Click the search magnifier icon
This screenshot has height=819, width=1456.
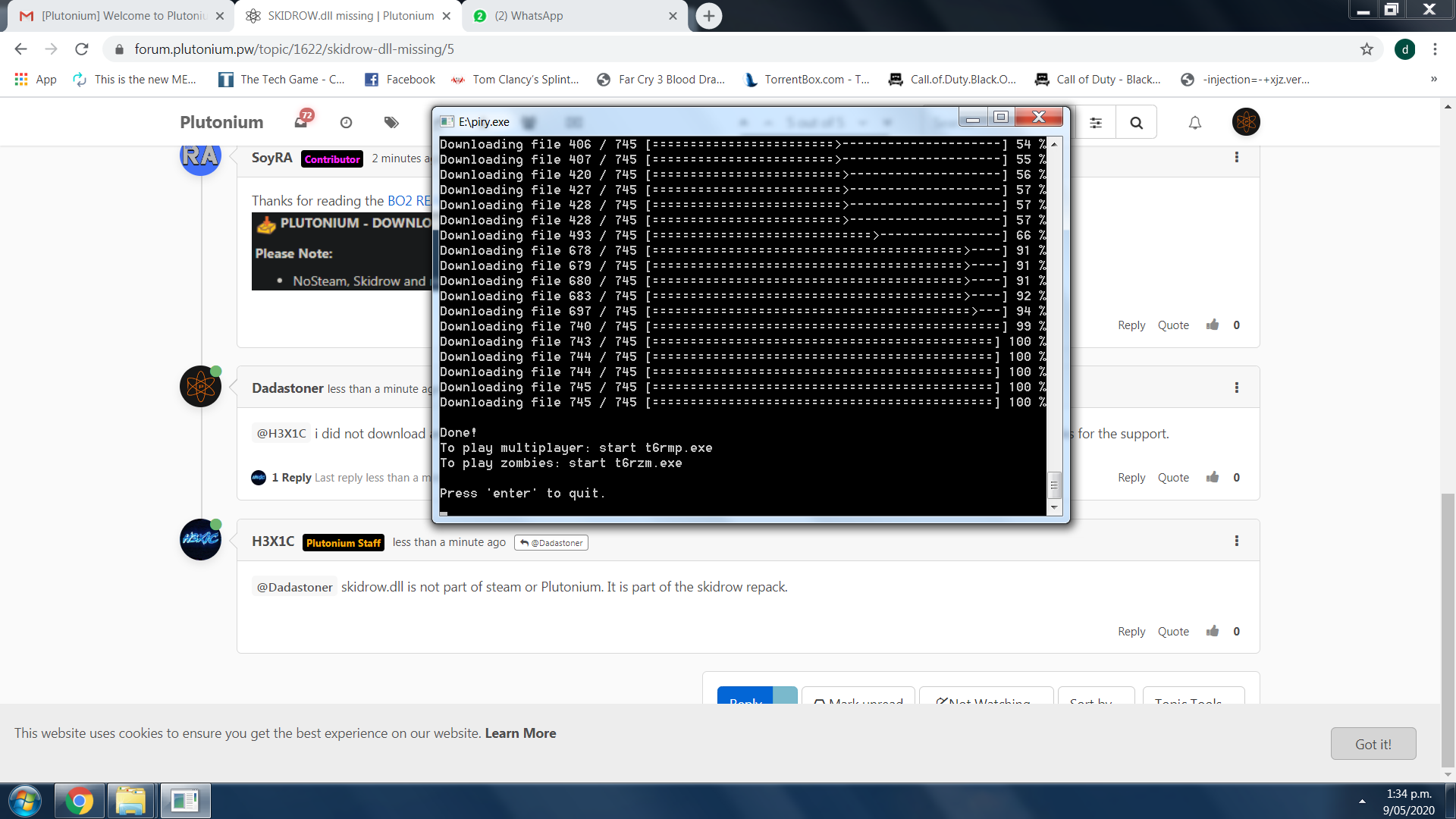point(1135,122)
